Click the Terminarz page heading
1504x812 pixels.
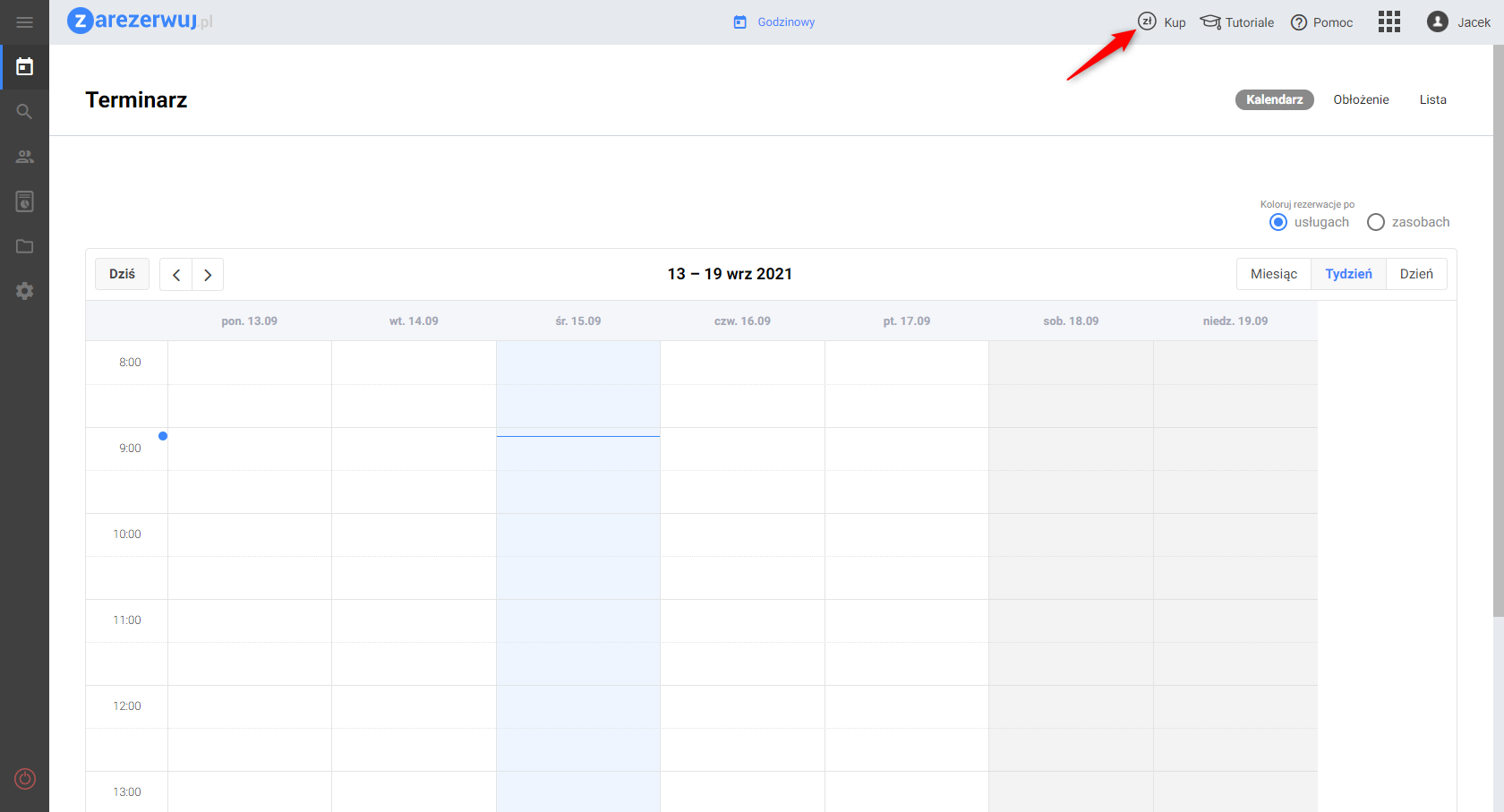(136, 100)
